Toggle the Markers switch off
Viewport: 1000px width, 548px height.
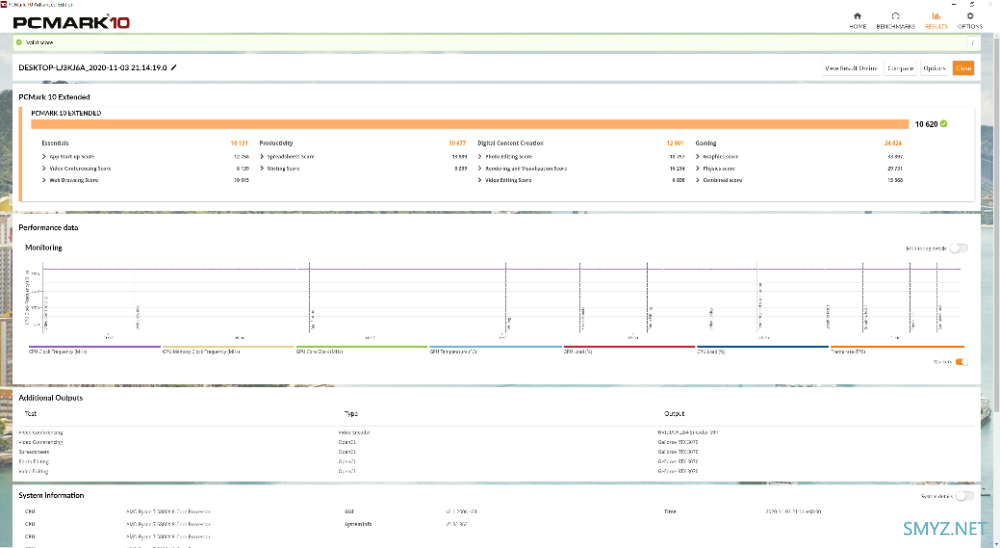(961, 362)
